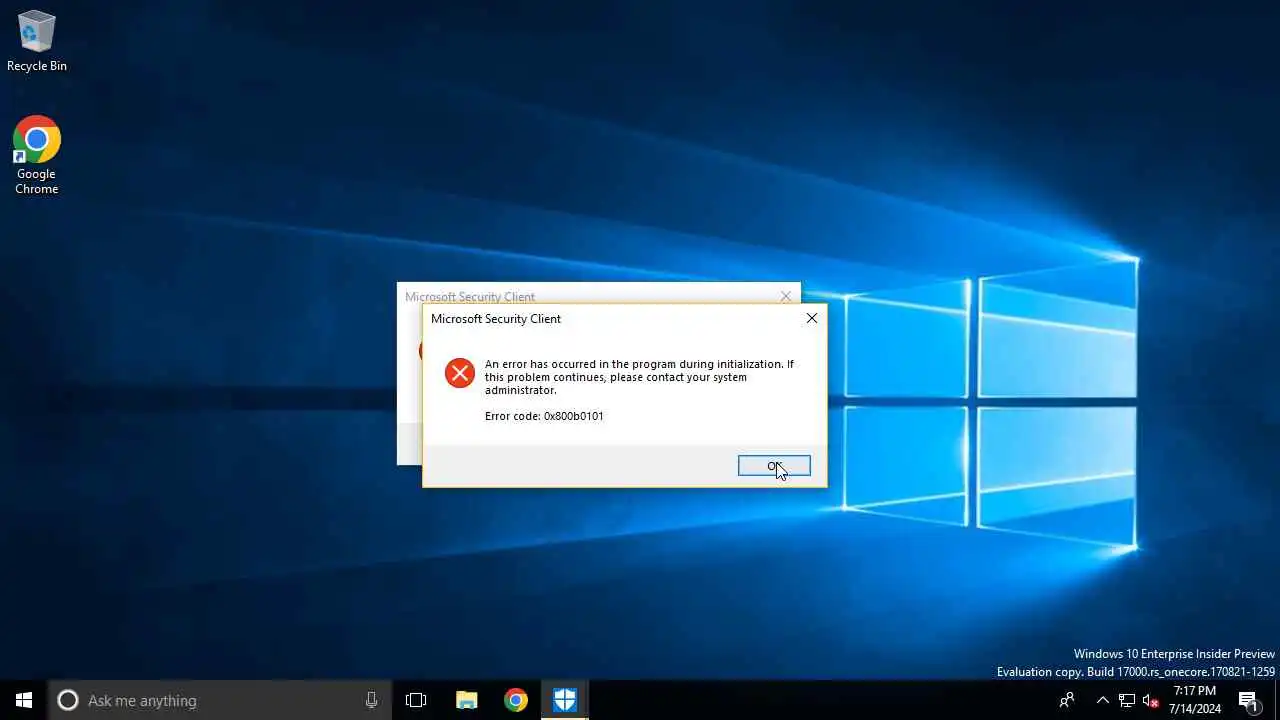1280x720 pixels.
Task: Select the Security Client shield taskbar icon
Action: (565, 700)
